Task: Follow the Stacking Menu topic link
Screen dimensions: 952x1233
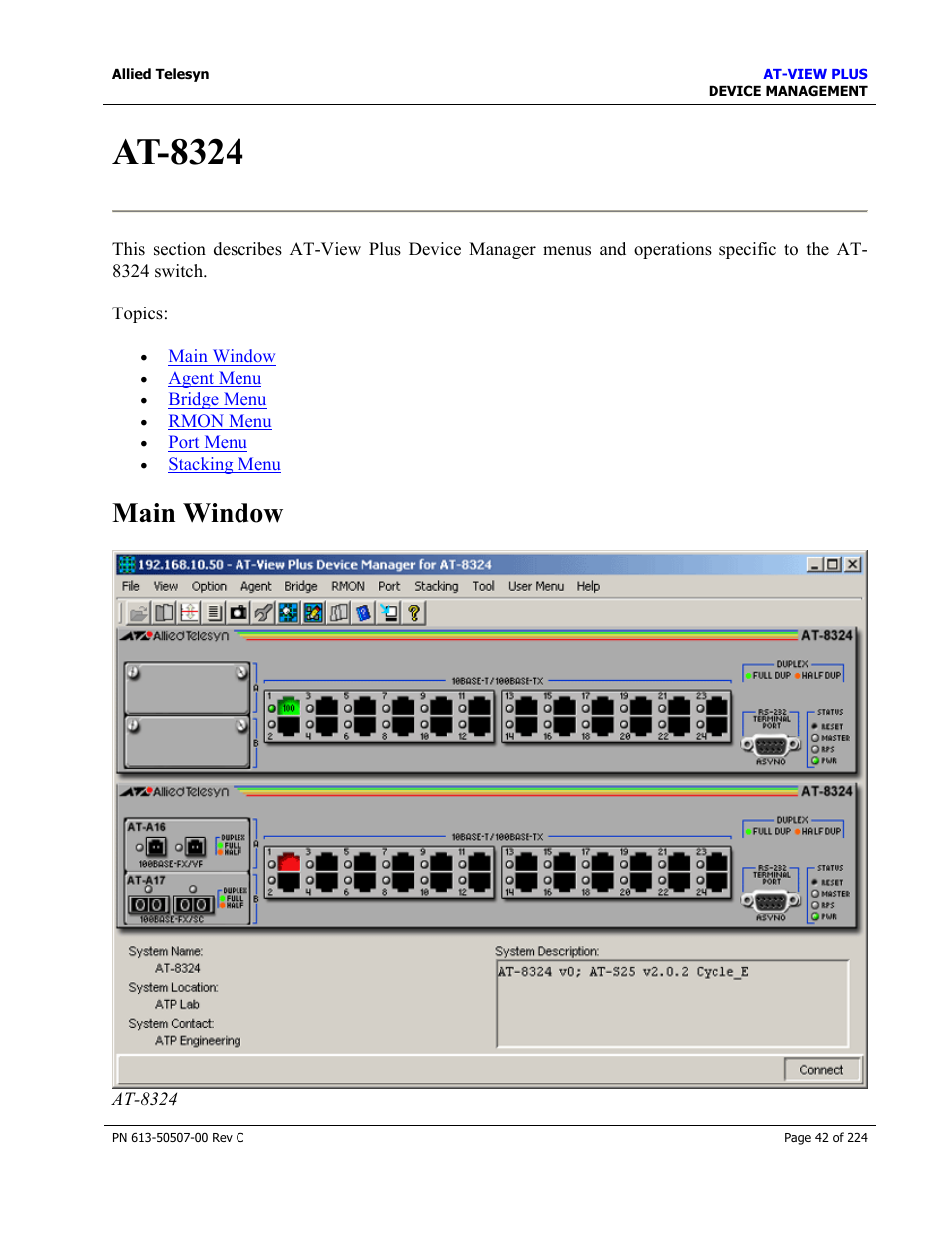Action: pyautogui.click(x=225, y=464)
